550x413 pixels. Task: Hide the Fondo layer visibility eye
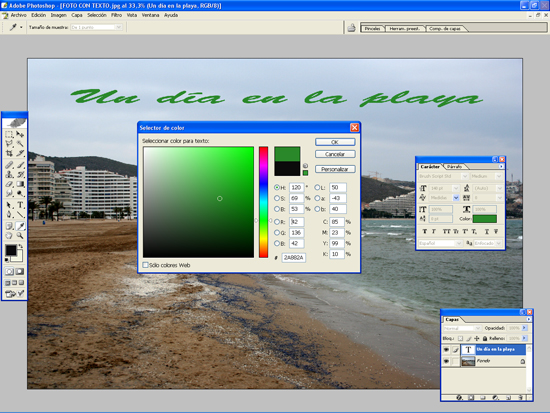[446, 361]
